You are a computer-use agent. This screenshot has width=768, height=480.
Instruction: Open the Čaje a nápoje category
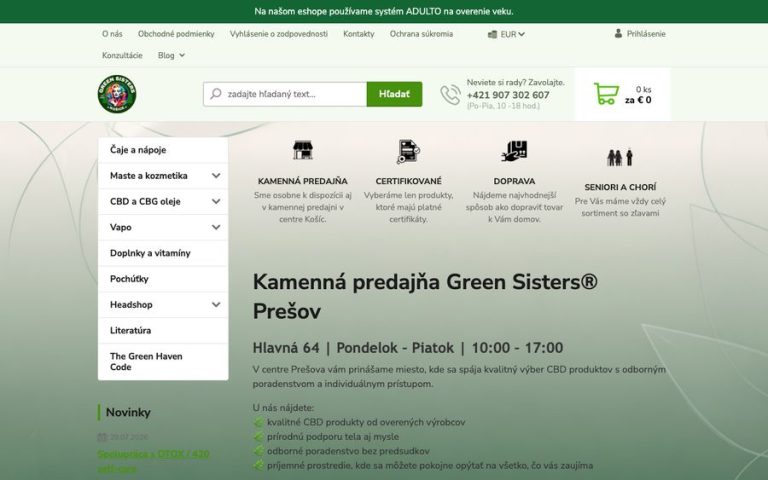click(163, 150)
